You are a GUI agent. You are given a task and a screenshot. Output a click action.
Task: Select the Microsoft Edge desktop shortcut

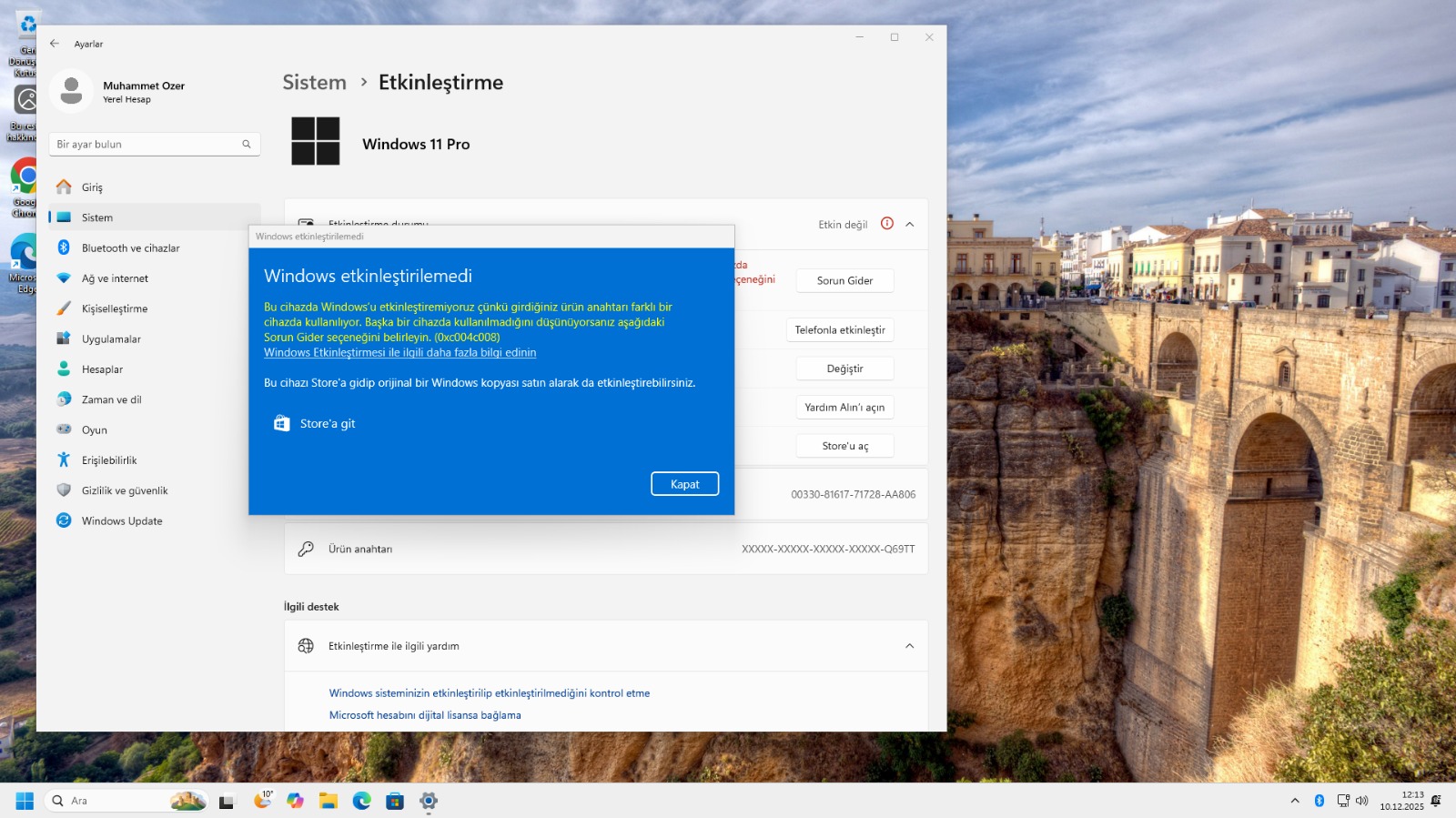click(25, 264)
